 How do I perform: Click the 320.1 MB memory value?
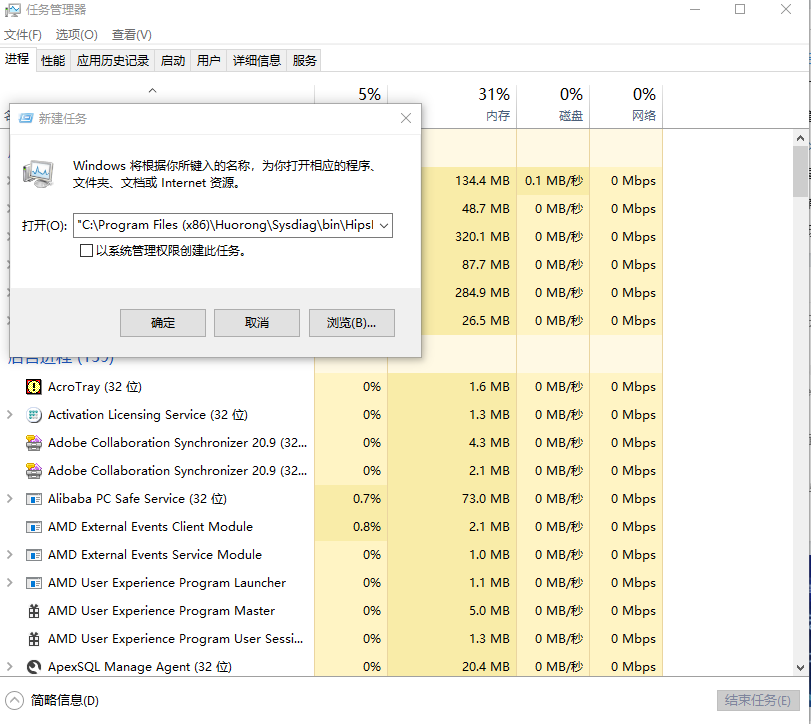[x=482, y=237]
